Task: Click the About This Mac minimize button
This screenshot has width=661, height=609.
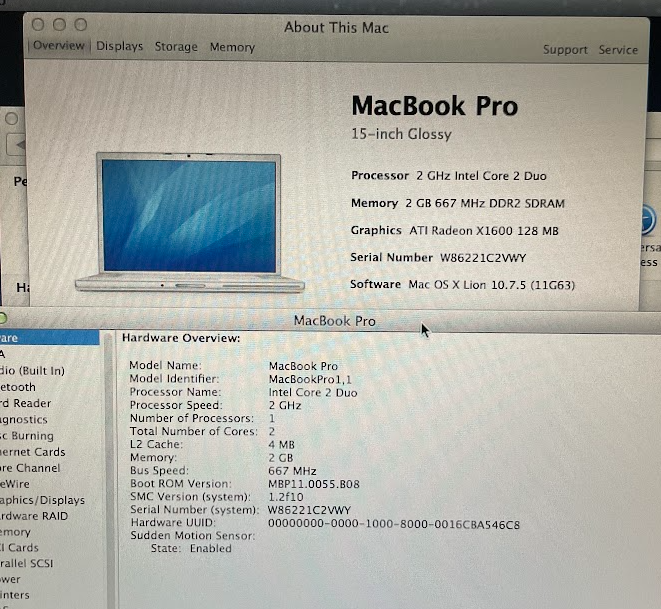Action: (x=59, y=24)
